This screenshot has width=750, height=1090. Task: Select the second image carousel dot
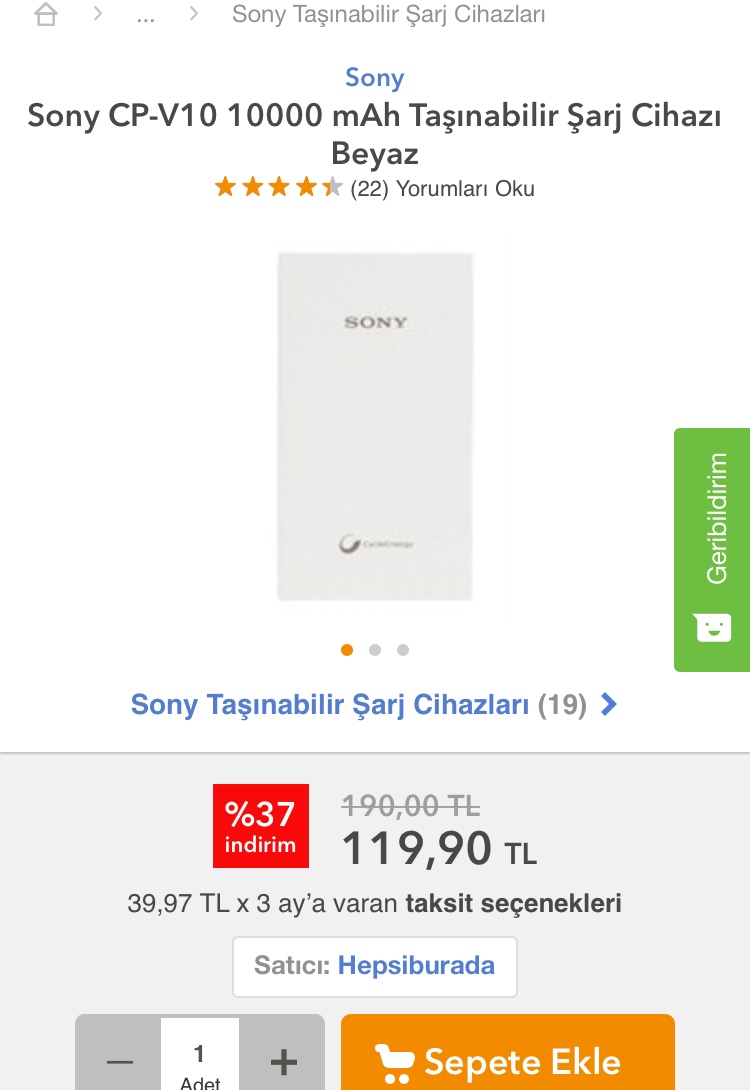pyautogui.click(x=375, y=650)
